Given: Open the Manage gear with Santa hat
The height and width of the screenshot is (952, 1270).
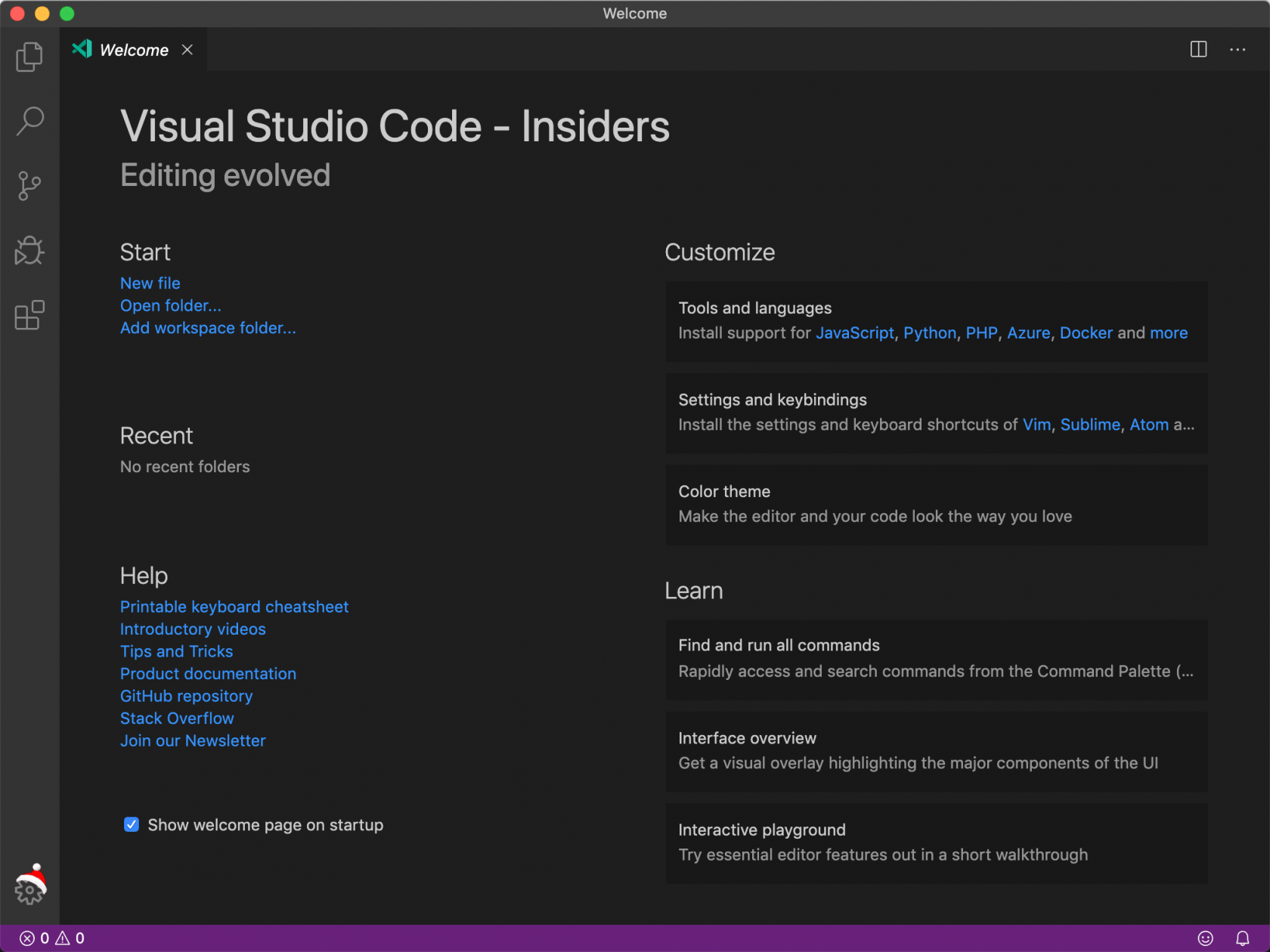Looking at the screenshot, I should pyautogui.click(x=30, y=885).
